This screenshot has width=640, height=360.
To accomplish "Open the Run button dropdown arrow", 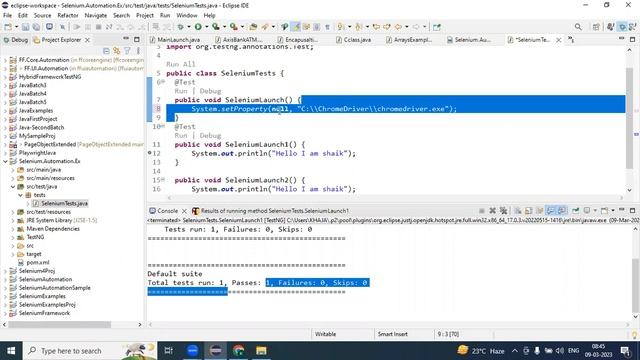I will (x=206, y=27).
